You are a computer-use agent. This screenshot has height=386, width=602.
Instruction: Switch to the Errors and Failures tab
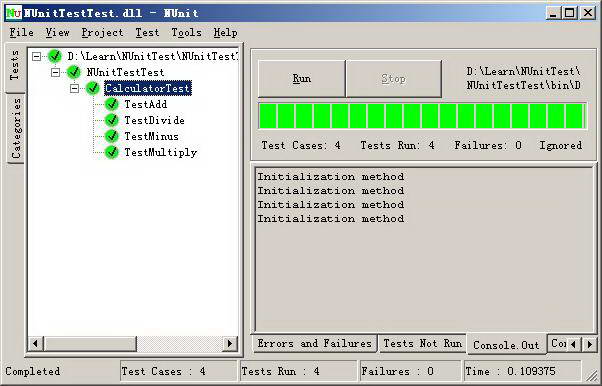pos(314,343)
